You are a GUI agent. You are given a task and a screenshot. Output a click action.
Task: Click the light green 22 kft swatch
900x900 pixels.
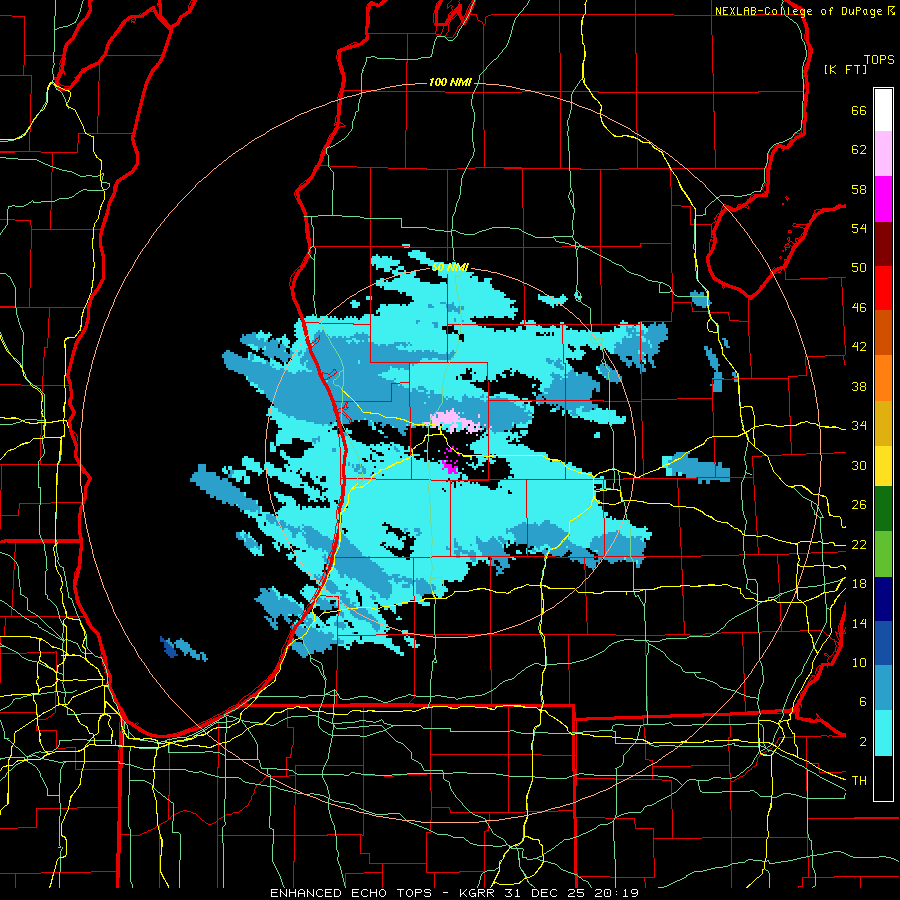(x=883, y=554)
